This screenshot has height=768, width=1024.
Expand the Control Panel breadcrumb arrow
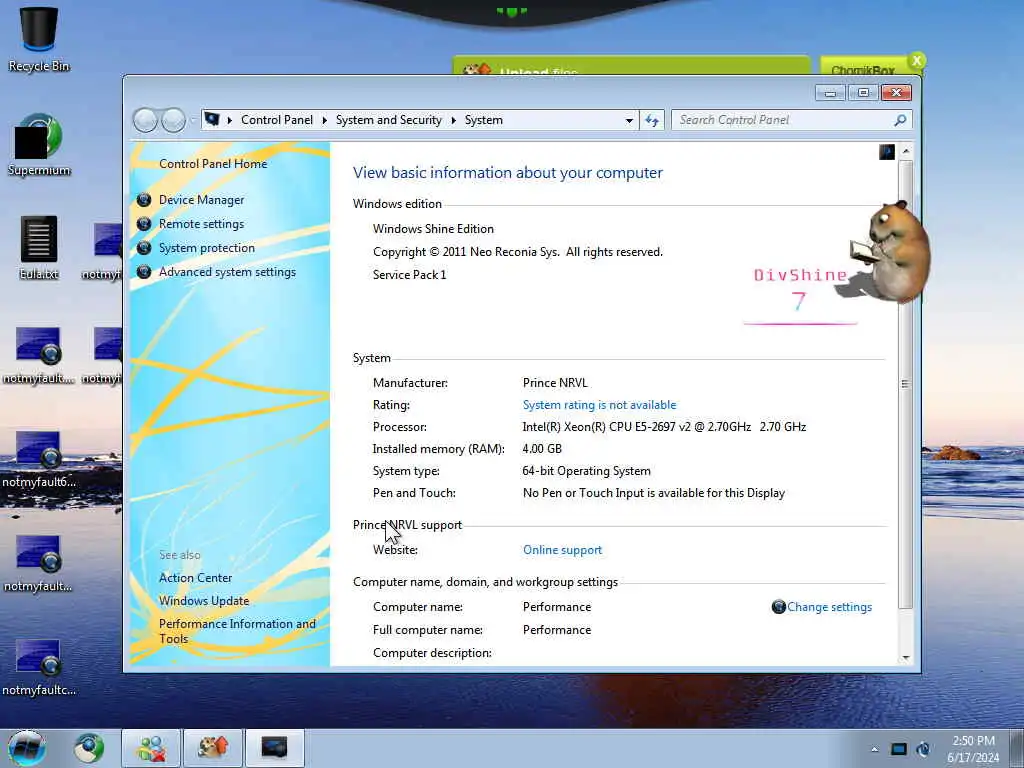[x=325, y=120]
